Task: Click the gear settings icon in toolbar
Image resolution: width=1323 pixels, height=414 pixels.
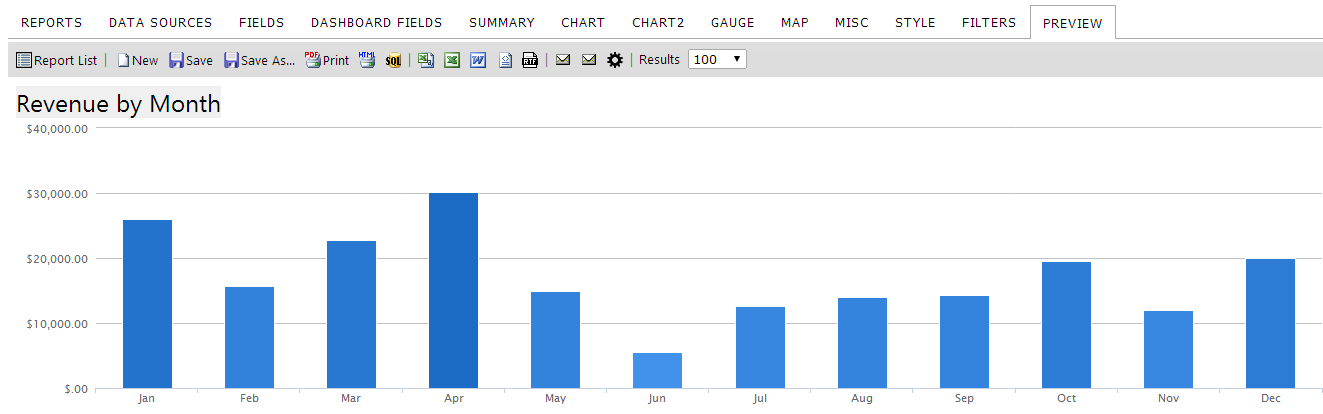Action: point(615,60)
